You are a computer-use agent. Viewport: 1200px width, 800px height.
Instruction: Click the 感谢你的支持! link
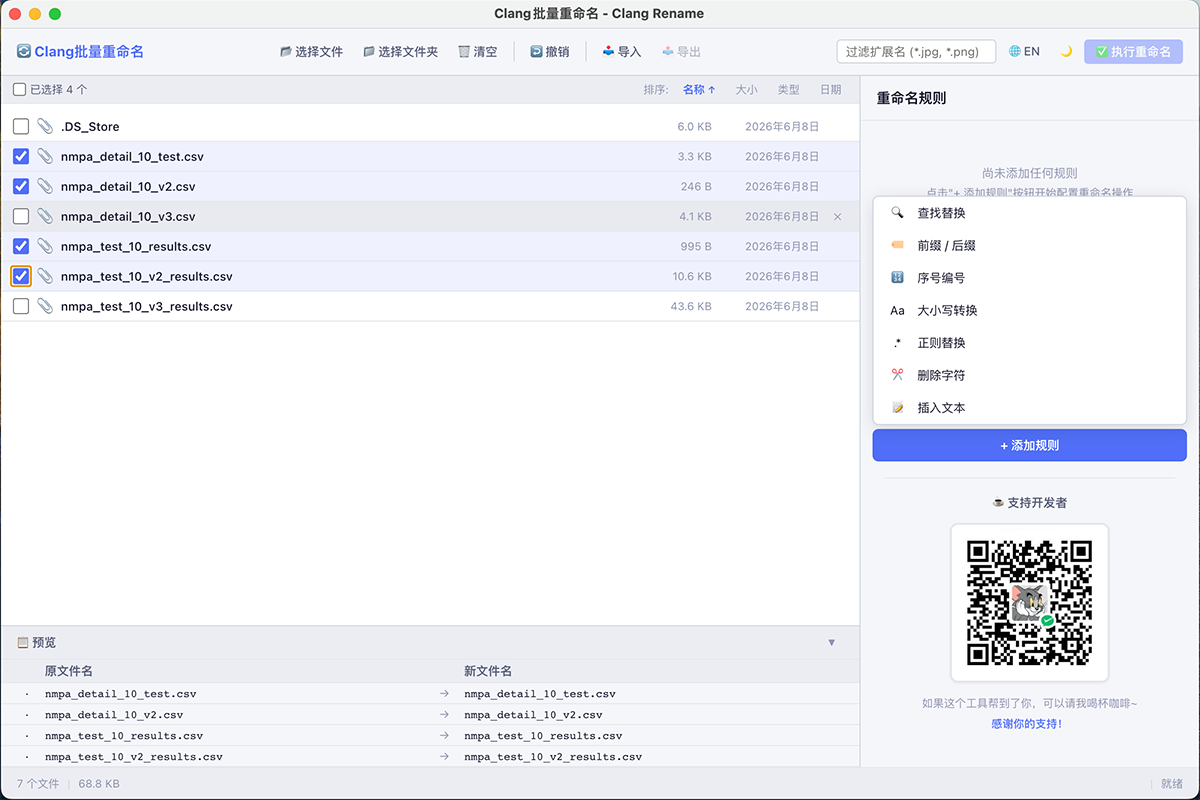coord(1027,723)
